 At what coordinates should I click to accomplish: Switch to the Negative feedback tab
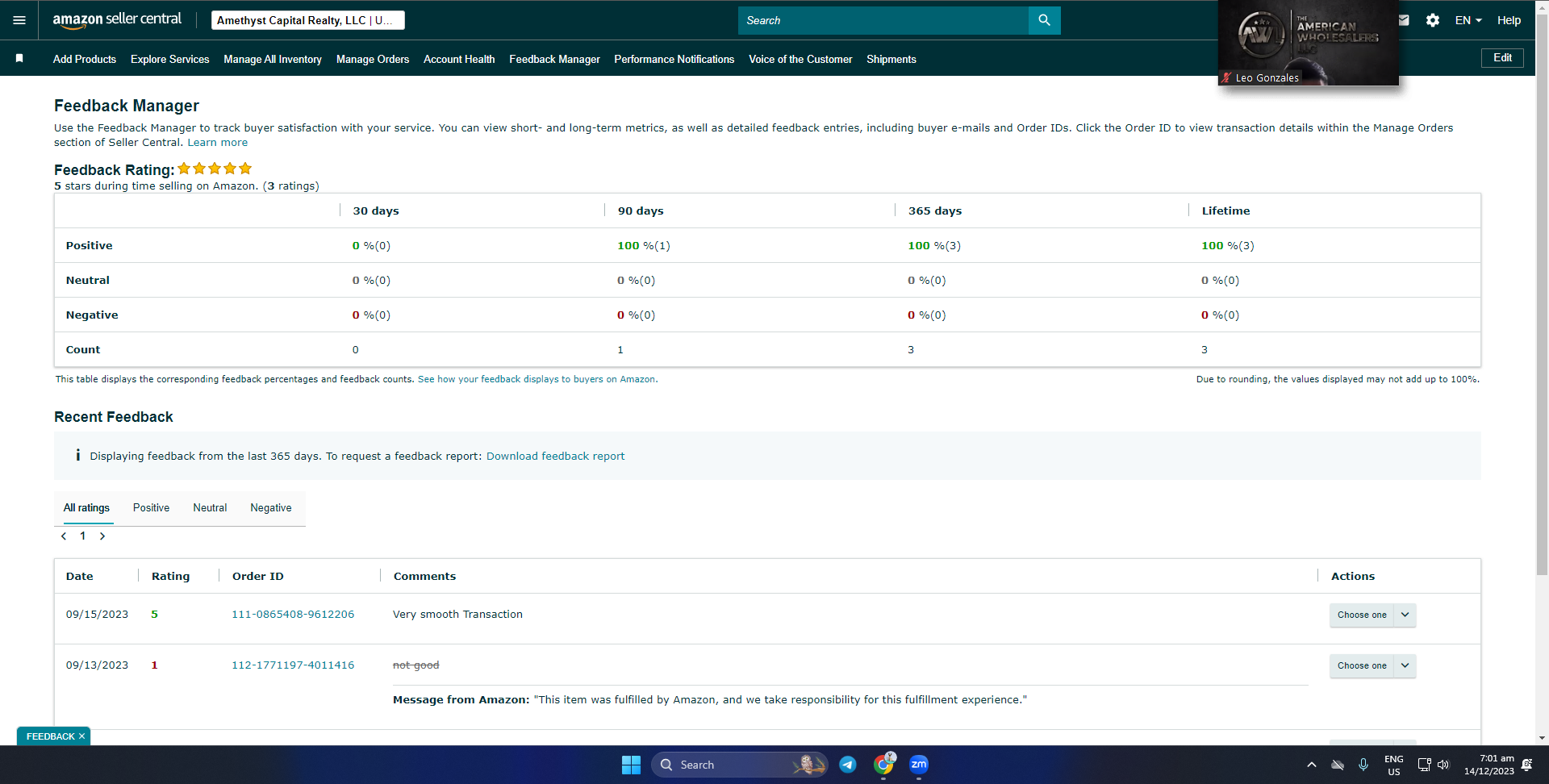271,507
